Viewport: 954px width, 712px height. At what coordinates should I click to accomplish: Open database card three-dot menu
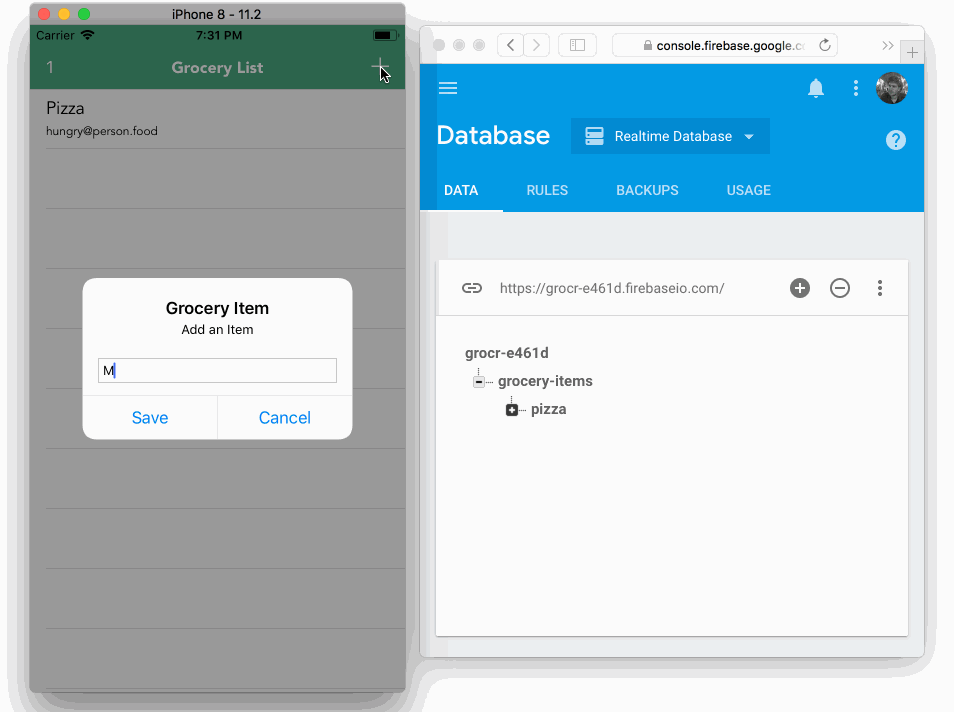(x=880, y=288)
